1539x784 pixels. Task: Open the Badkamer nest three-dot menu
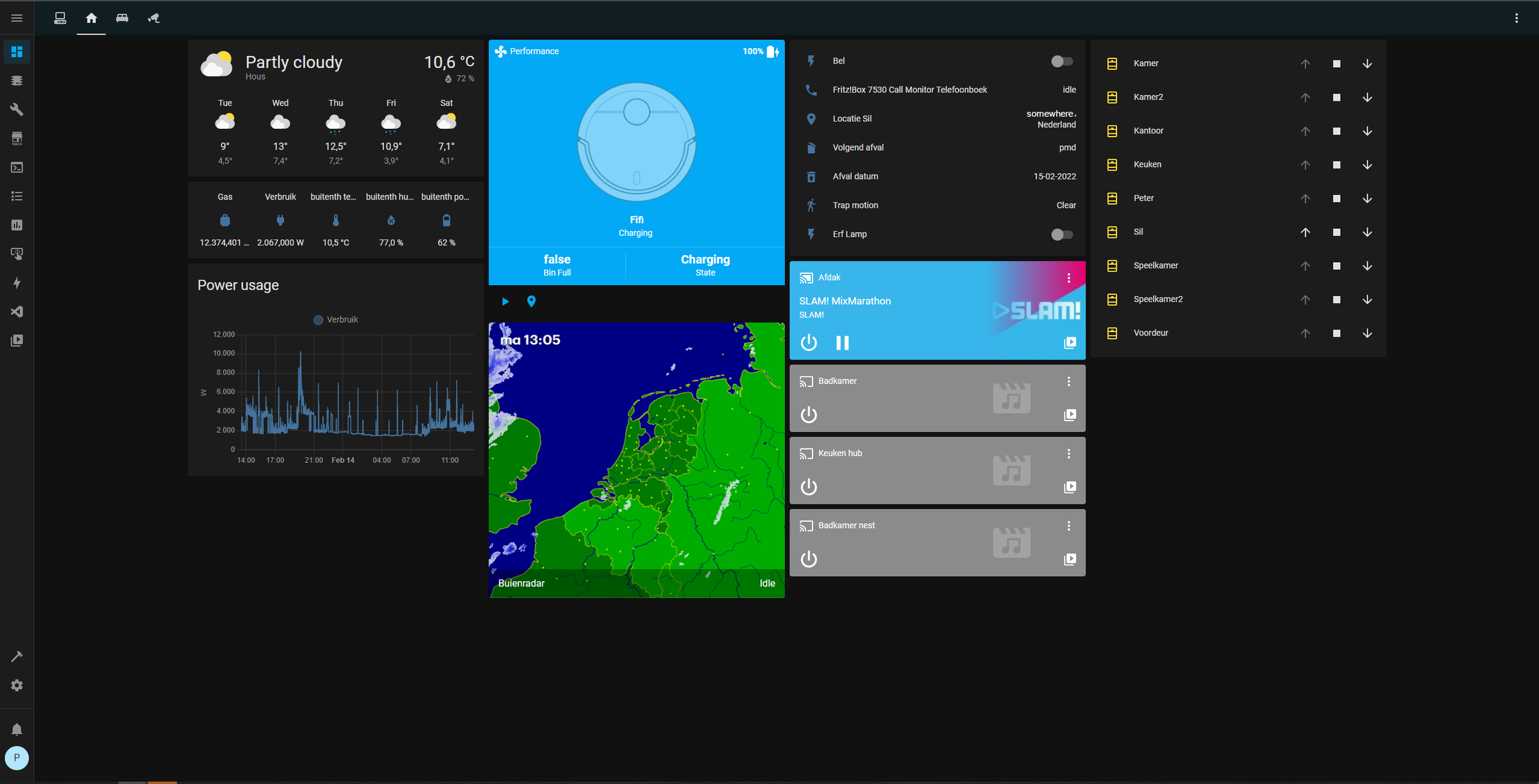(1068, 526)
